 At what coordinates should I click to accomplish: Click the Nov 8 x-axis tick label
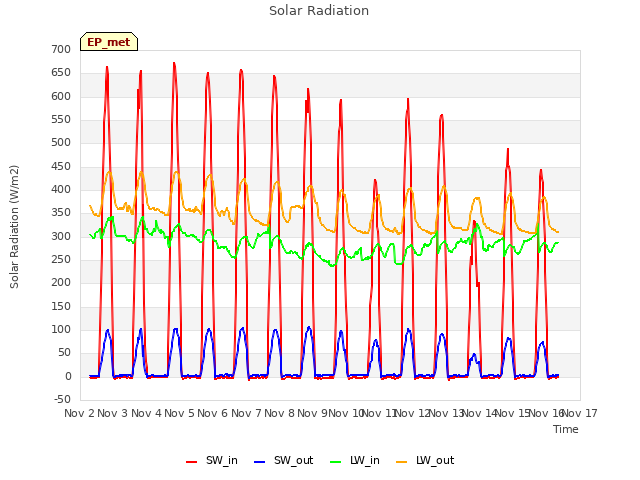tap(279, 413)
